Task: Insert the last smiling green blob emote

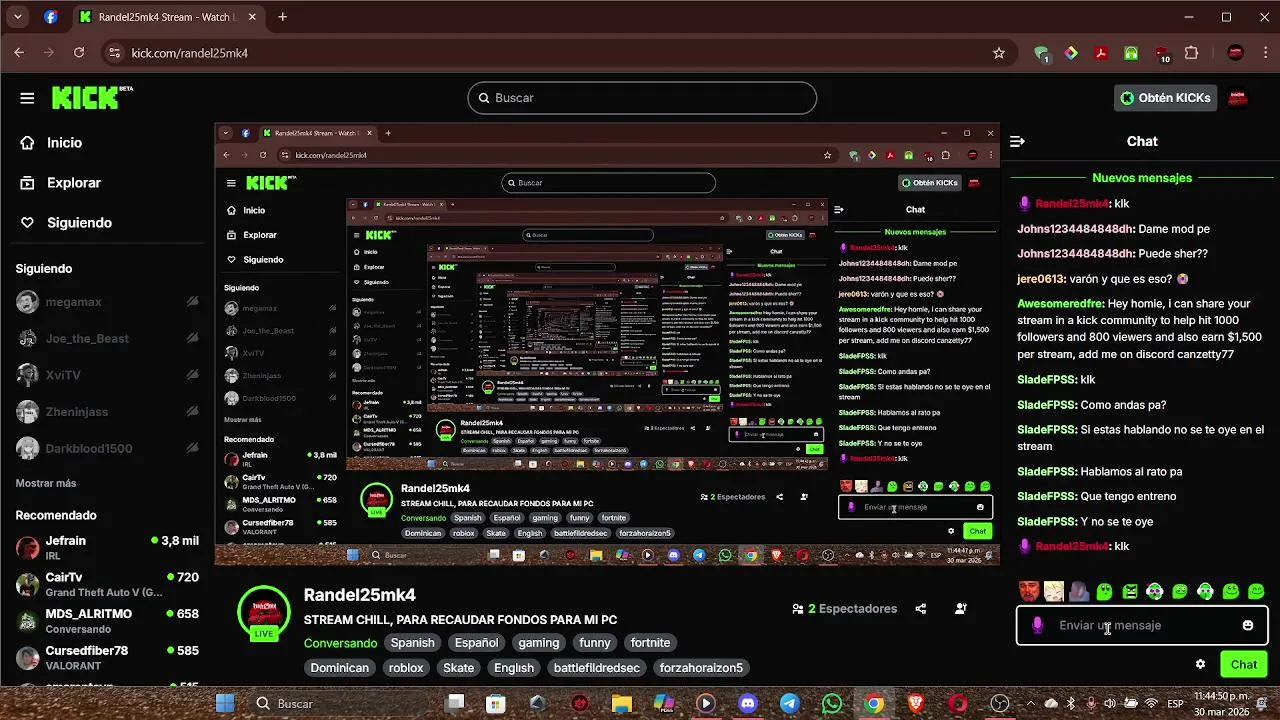Action: pos(1256,591)
